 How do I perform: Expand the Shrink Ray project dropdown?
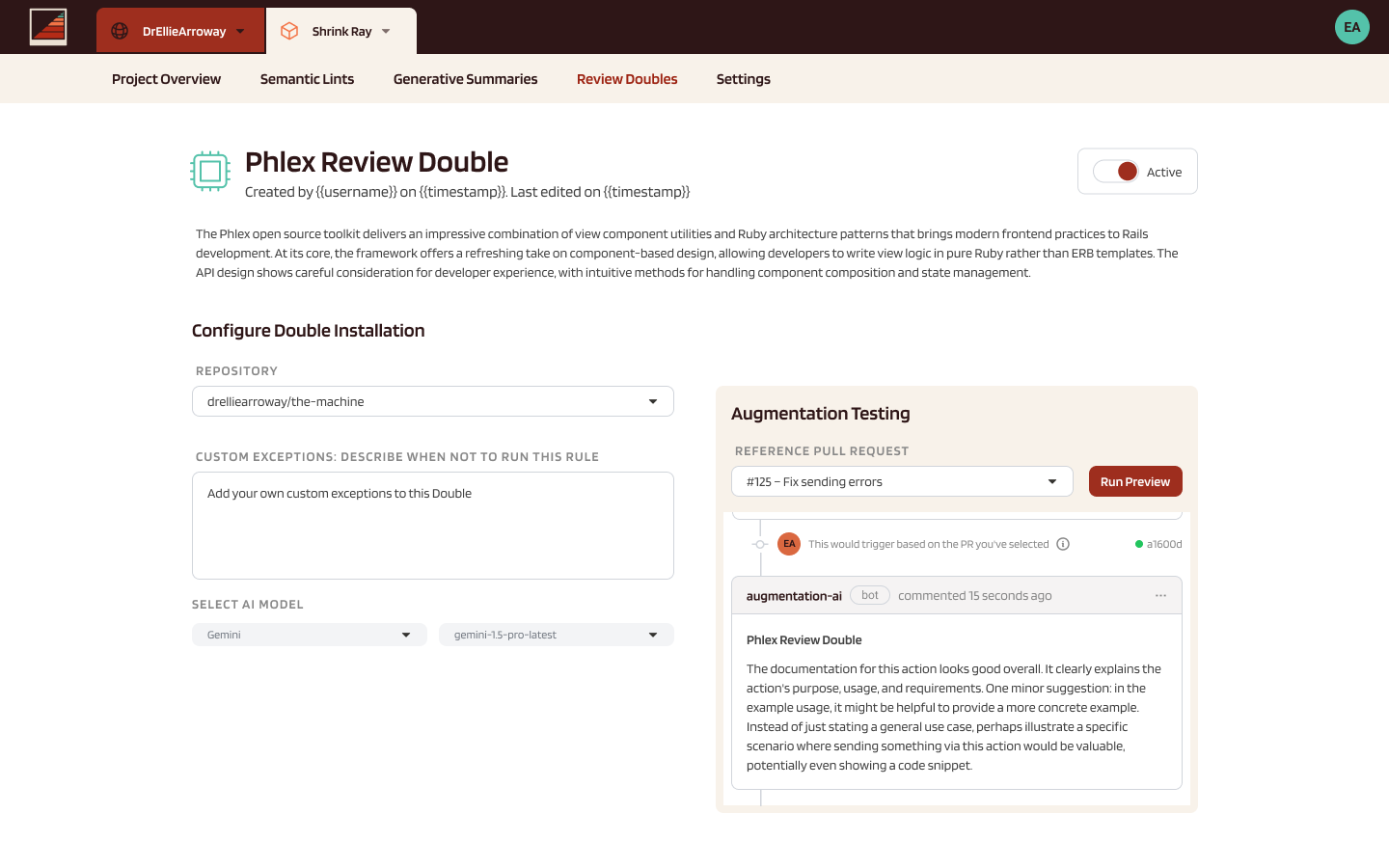[341, 31]
